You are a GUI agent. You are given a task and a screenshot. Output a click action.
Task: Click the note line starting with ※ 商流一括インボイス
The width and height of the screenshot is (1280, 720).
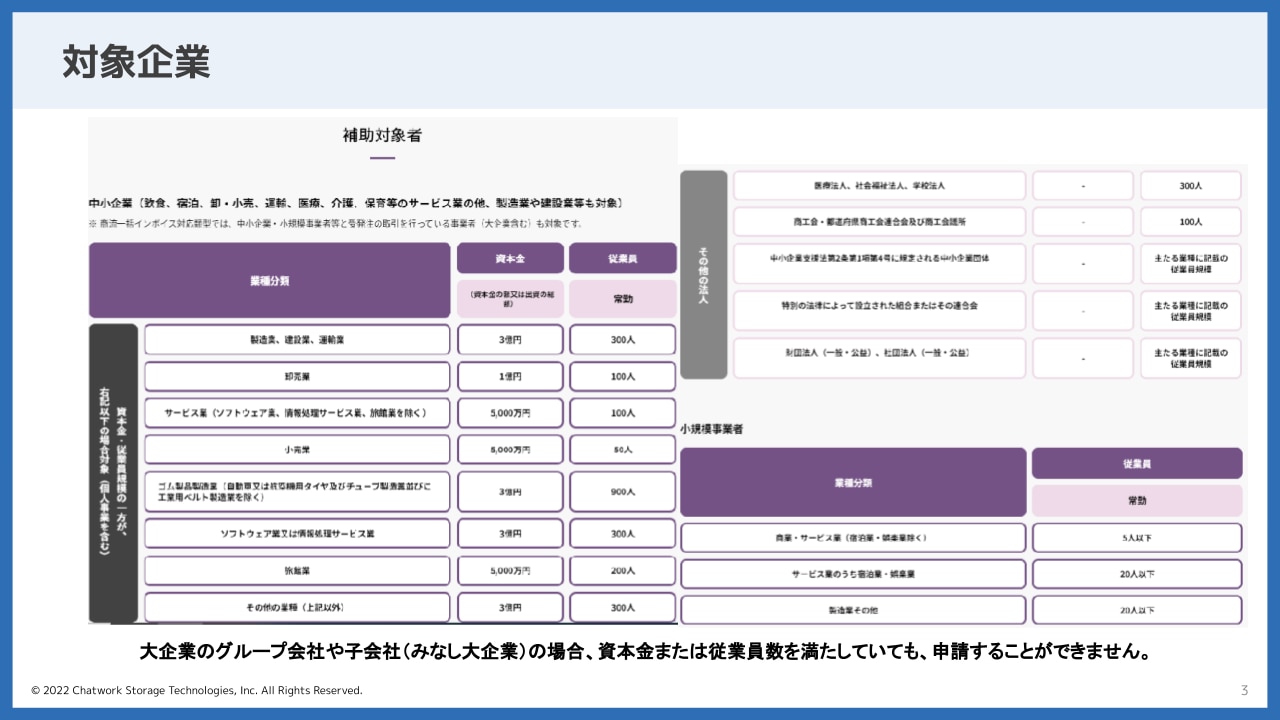[x=335, y=224]
